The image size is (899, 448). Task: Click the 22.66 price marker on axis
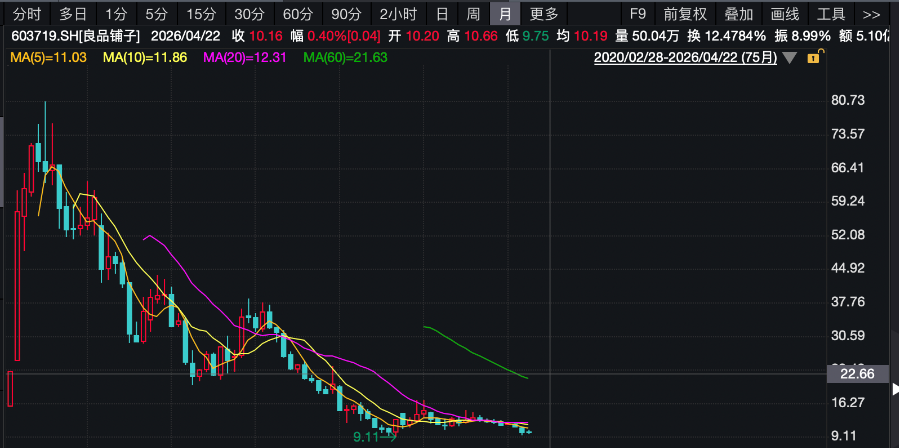pos(858,374)
